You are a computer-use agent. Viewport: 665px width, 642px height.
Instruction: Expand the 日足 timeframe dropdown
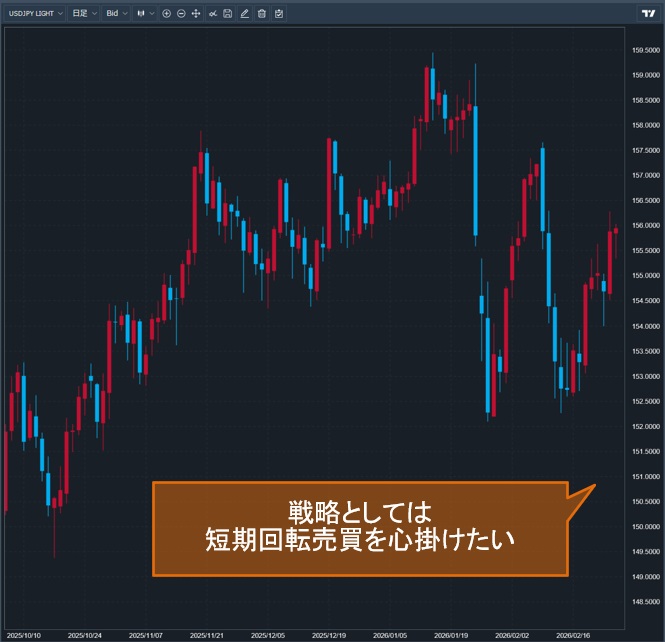tap(85, 14)
